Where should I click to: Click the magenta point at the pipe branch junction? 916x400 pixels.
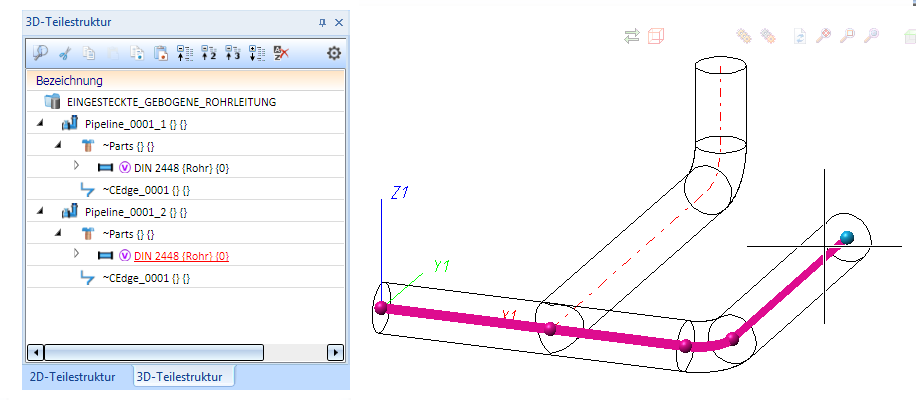coord(549,329)
